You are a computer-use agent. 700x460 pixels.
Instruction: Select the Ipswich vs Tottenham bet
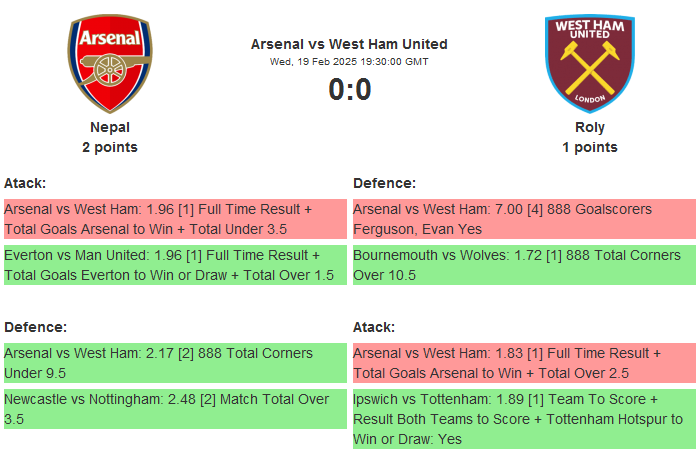[x=523, y=419]
